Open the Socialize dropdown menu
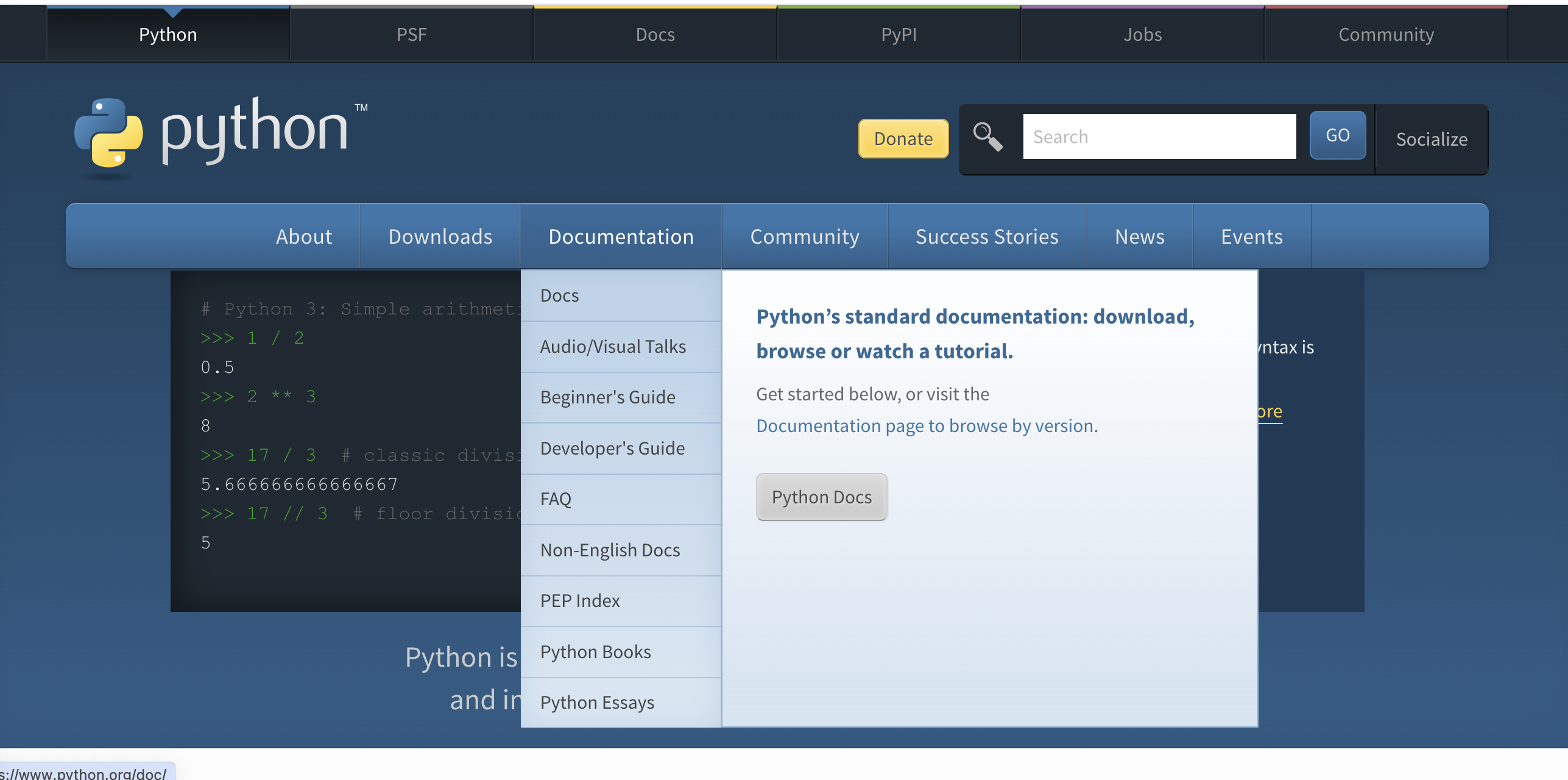This screenshot has width=1568, height=780. tap(1431, 139)
